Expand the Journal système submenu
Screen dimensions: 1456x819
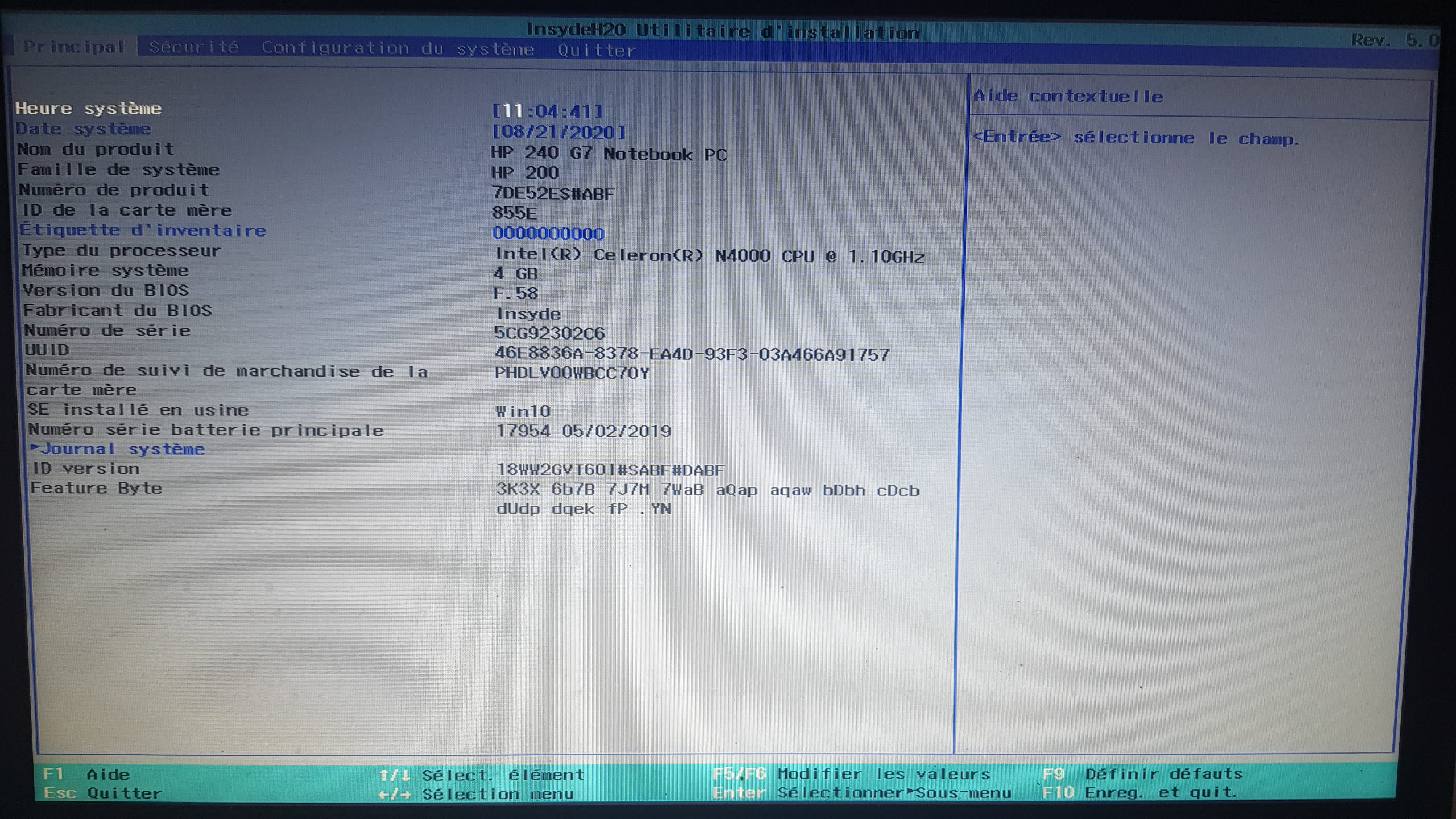coord(118,449)
